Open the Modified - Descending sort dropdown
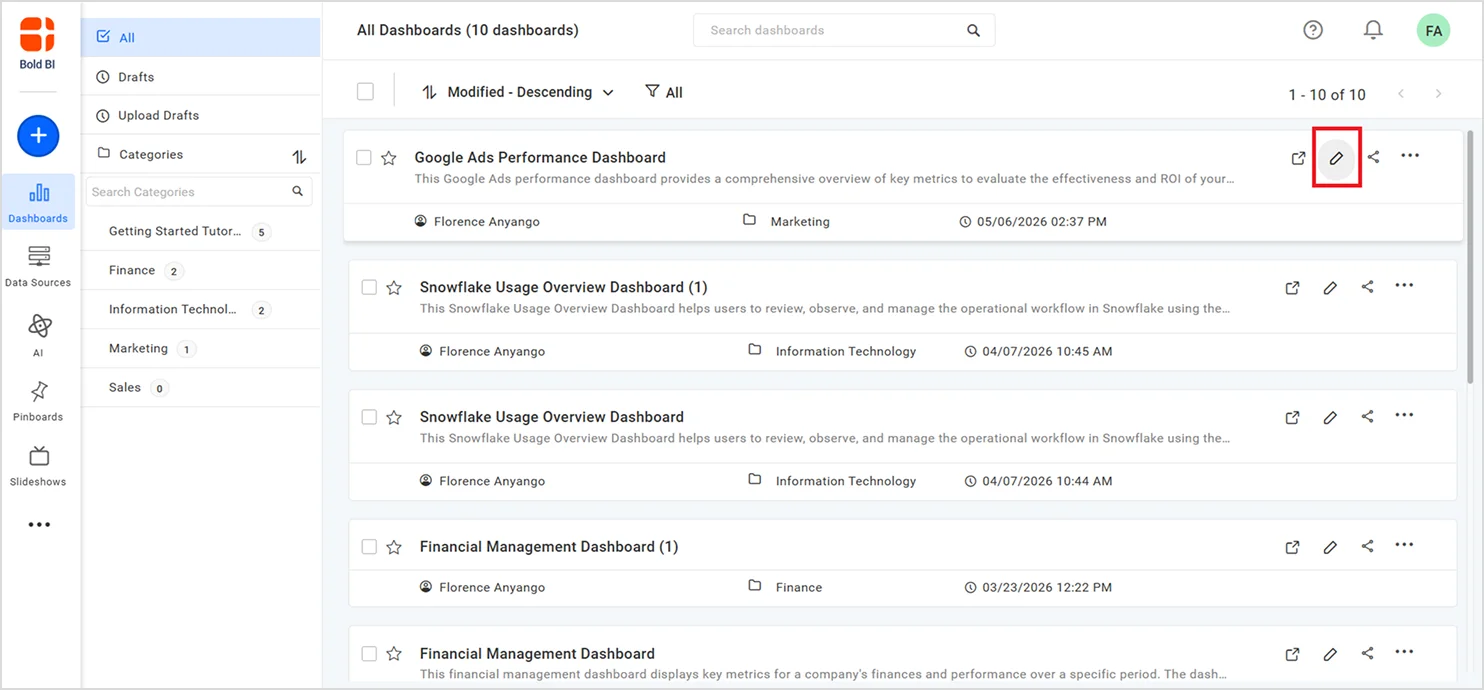Image resolution: width=1484 pixels, height=690 pixels. (x=517, y=92)
